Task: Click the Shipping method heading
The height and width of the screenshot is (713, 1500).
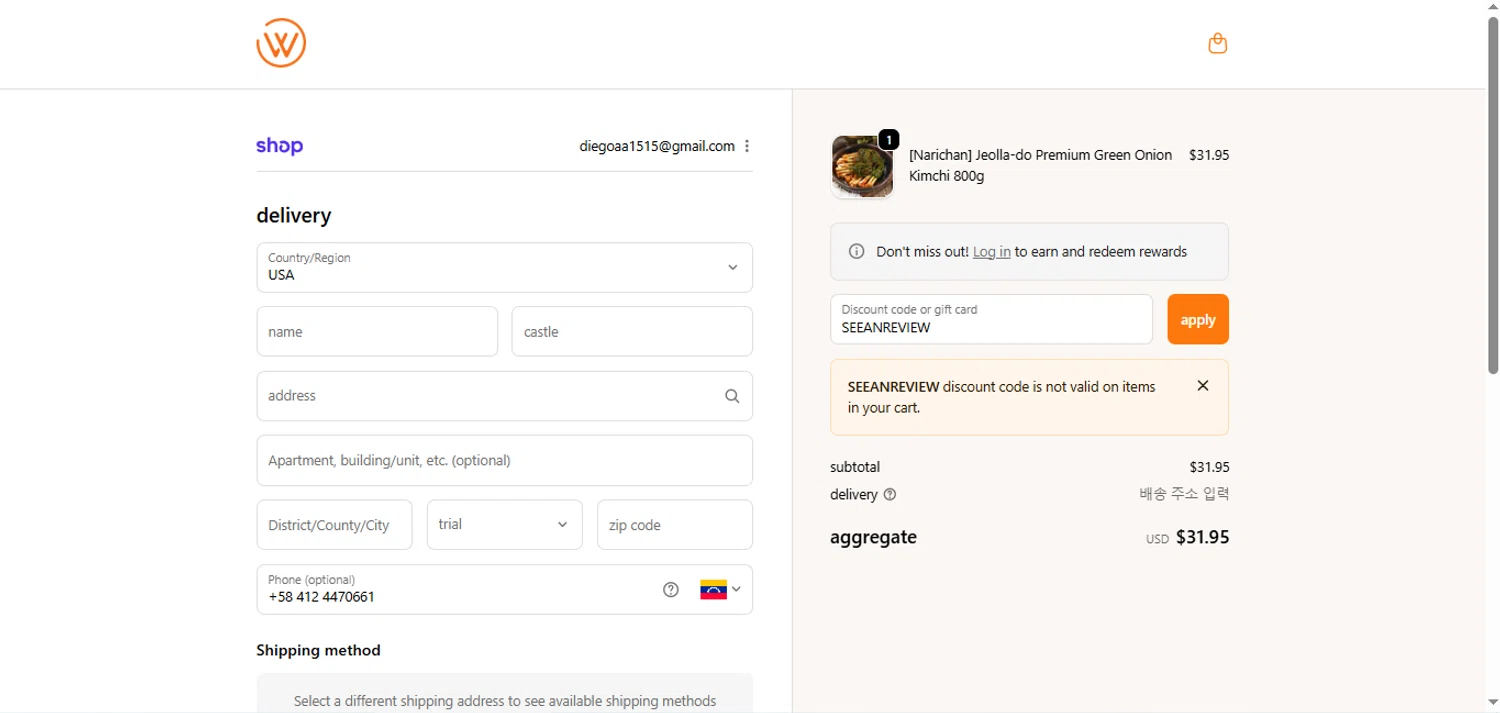Action: [318, 650]
